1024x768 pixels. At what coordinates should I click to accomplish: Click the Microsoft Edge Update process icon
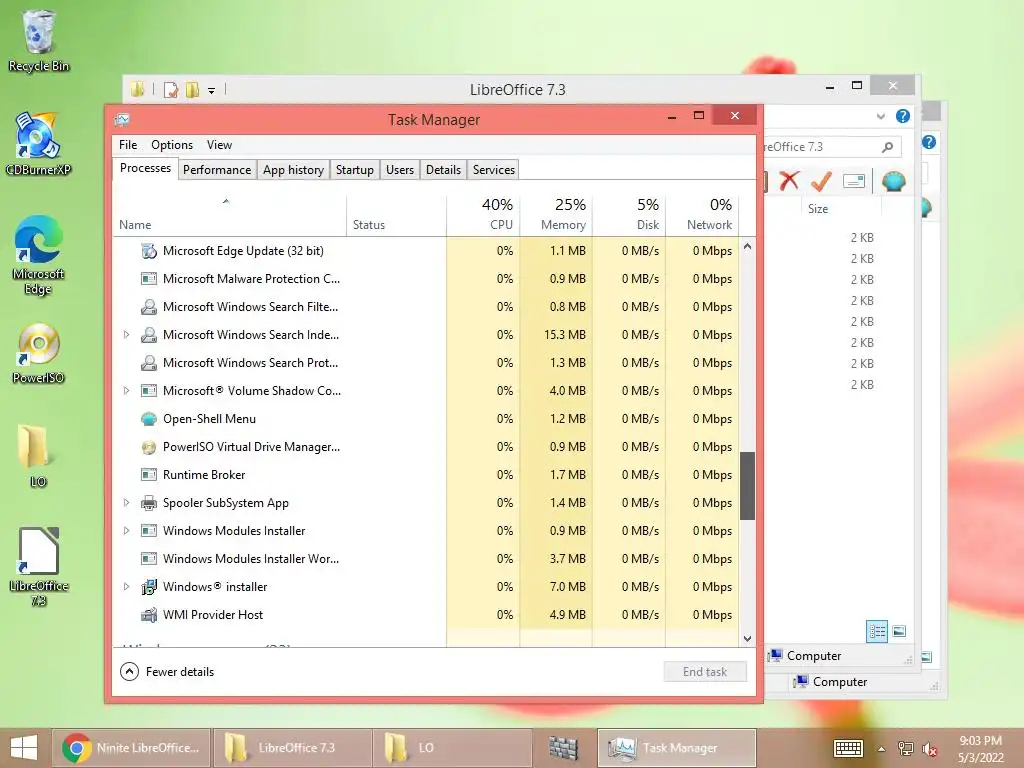point(149,251)
